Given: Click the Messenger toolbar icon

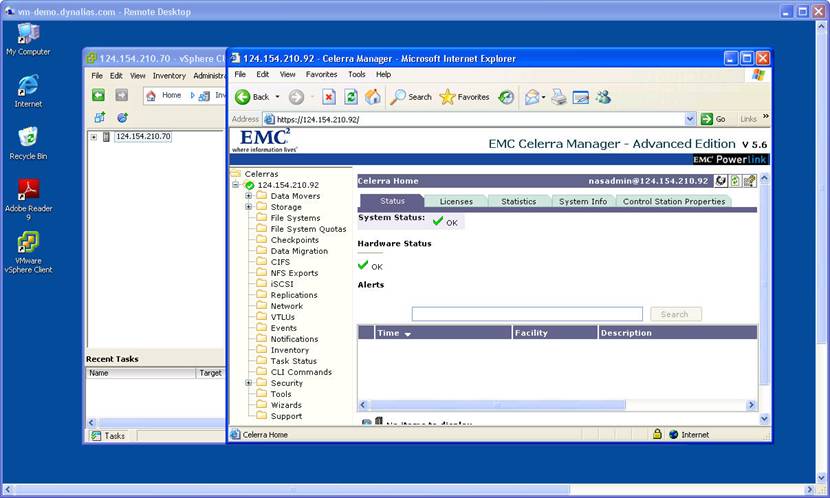Looking at the screenshot, I should (x=603, y=97).
